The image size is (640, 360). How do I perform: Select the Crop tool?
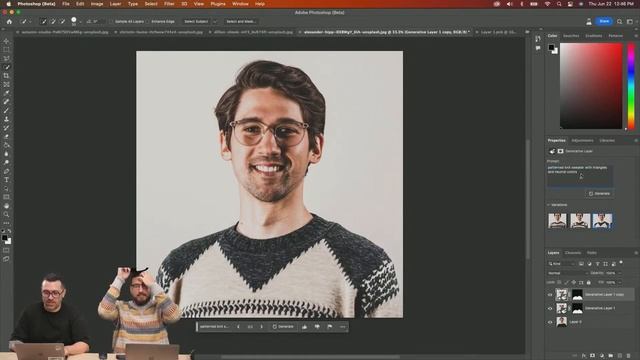6,76
